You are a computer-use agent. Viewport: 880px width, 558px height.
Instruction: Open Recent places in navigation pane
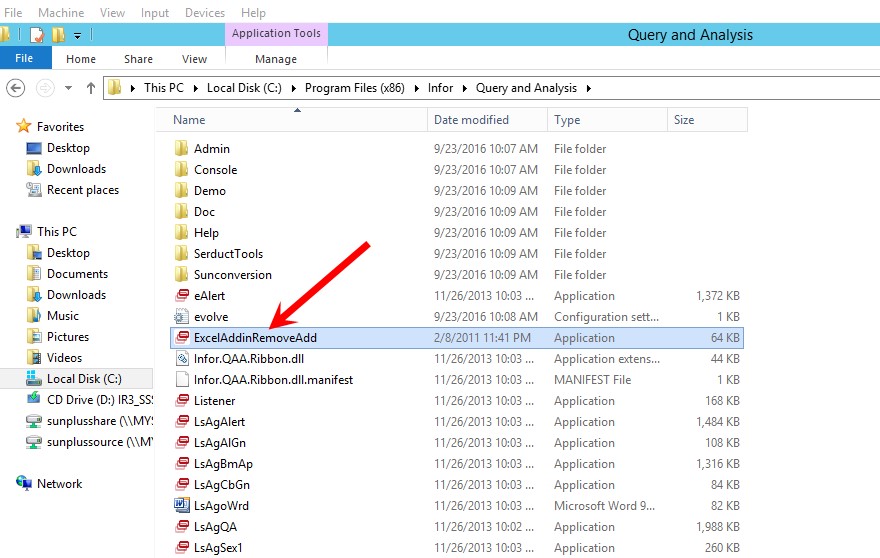click(x=82, y=190)
